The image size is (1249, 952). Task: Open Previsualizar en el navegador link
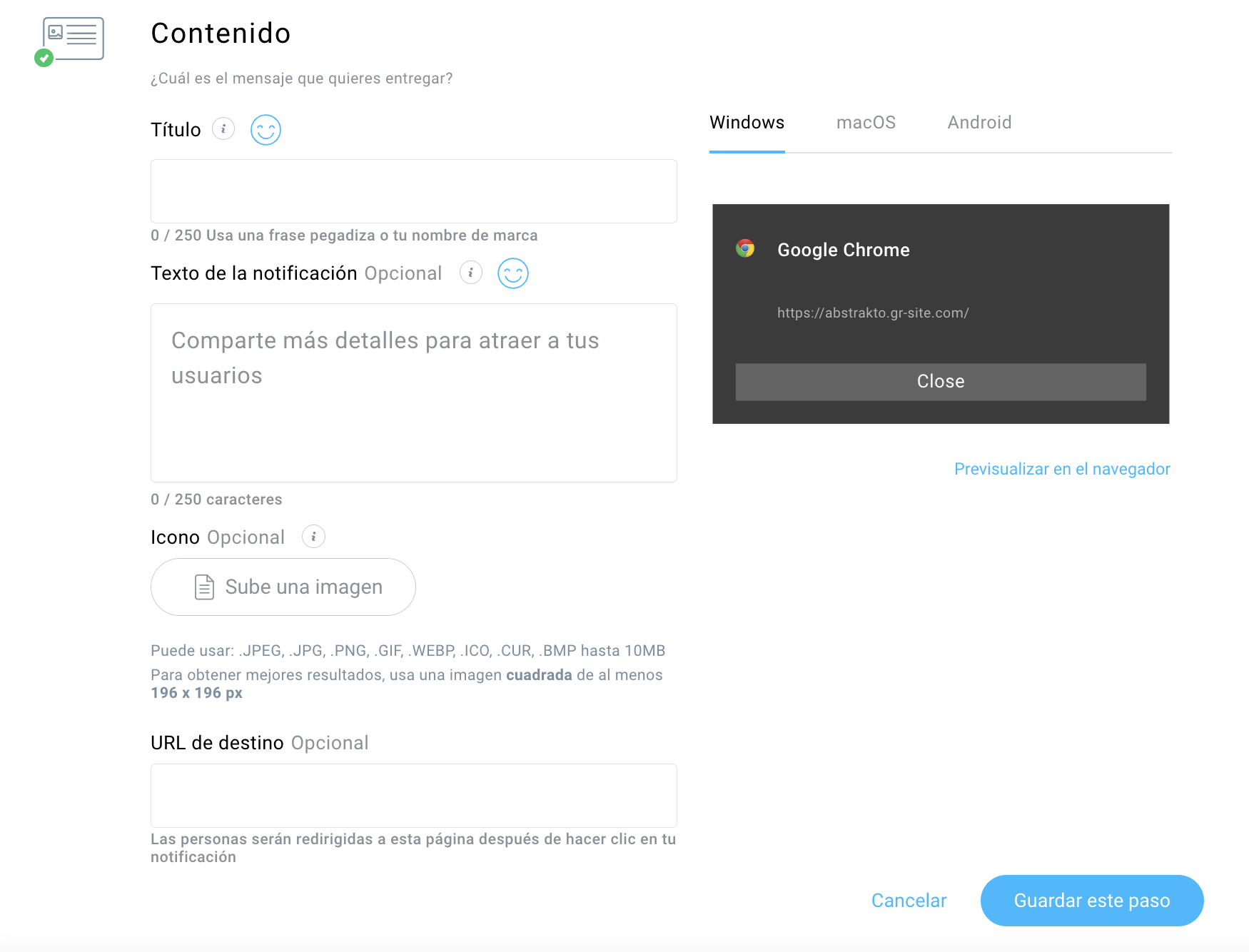[1062, 469]
